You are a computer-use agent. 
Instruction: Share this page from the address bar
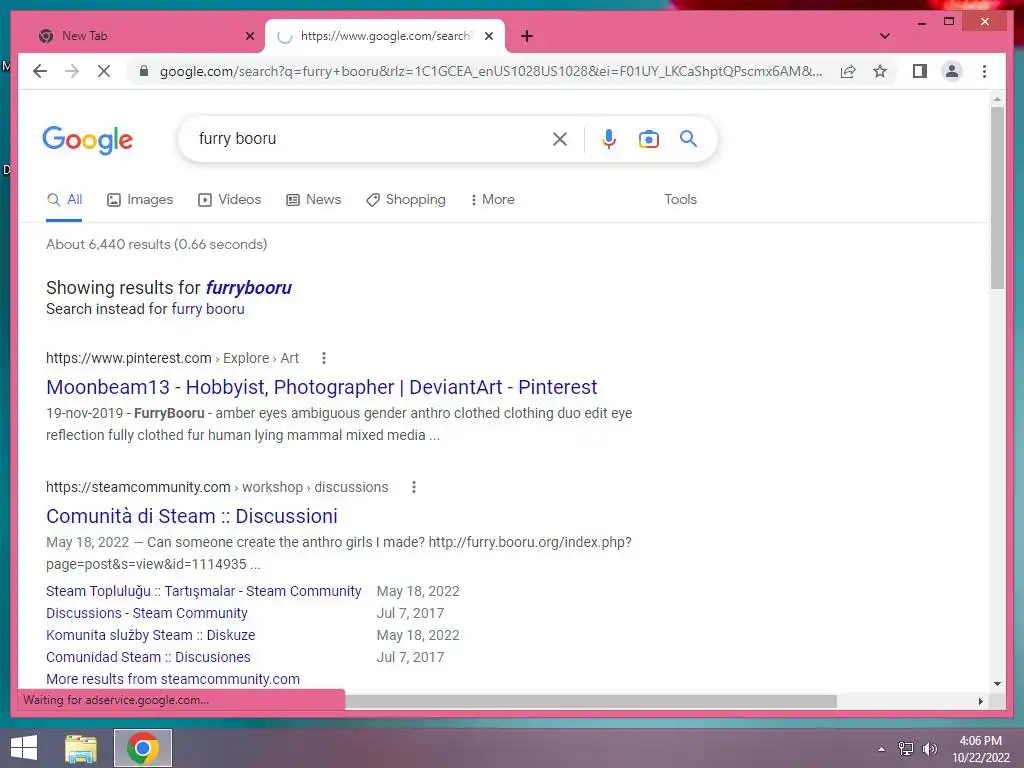point(848,71)
